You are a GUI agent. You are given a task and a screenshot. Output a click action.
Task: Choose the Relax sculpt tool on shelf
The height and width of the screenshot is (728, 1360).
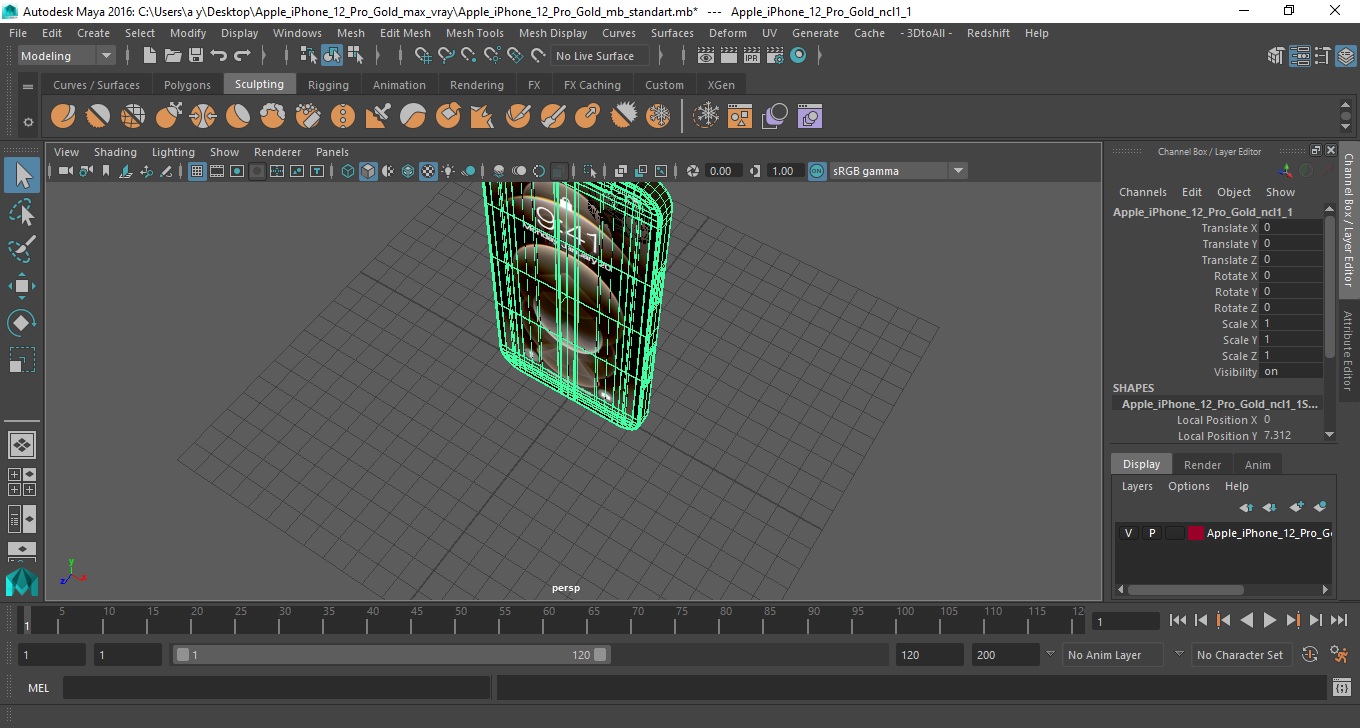click(133, 117)
